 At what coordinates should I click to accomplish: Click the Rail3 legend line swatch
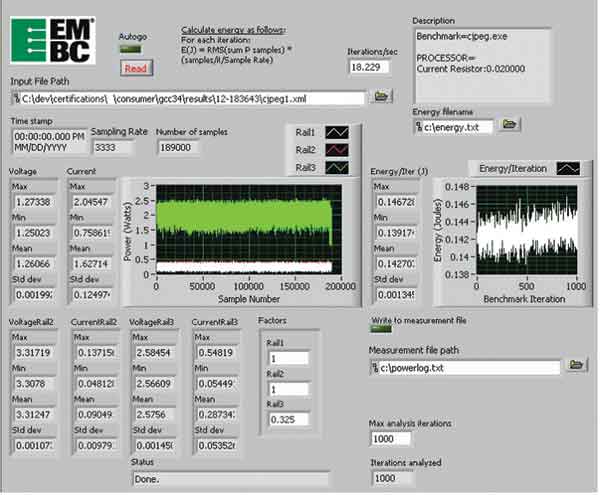(337, 168)
